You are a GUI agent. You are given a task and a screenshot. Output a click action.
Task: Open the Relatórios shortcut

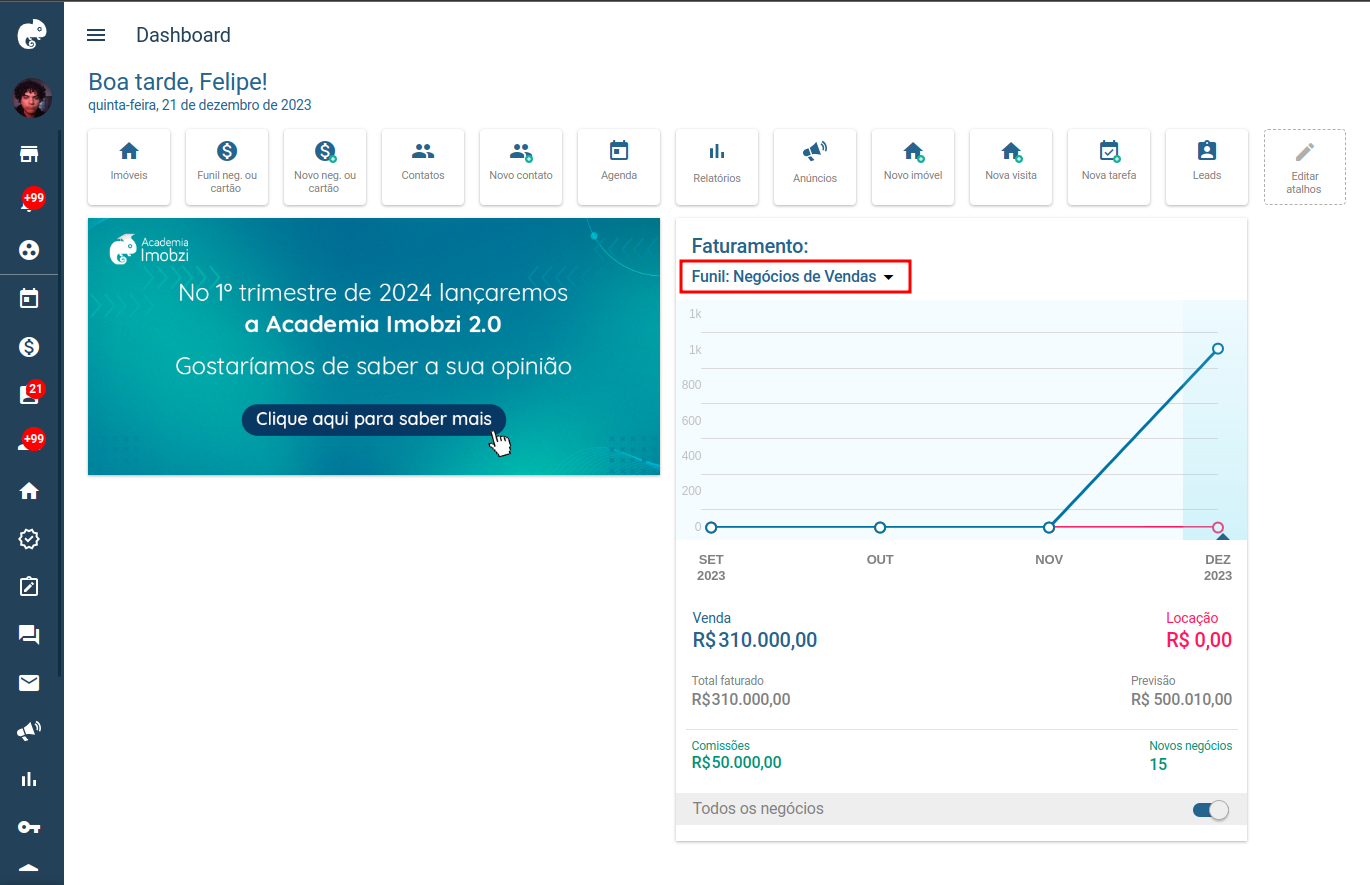(x=717, y=167)
